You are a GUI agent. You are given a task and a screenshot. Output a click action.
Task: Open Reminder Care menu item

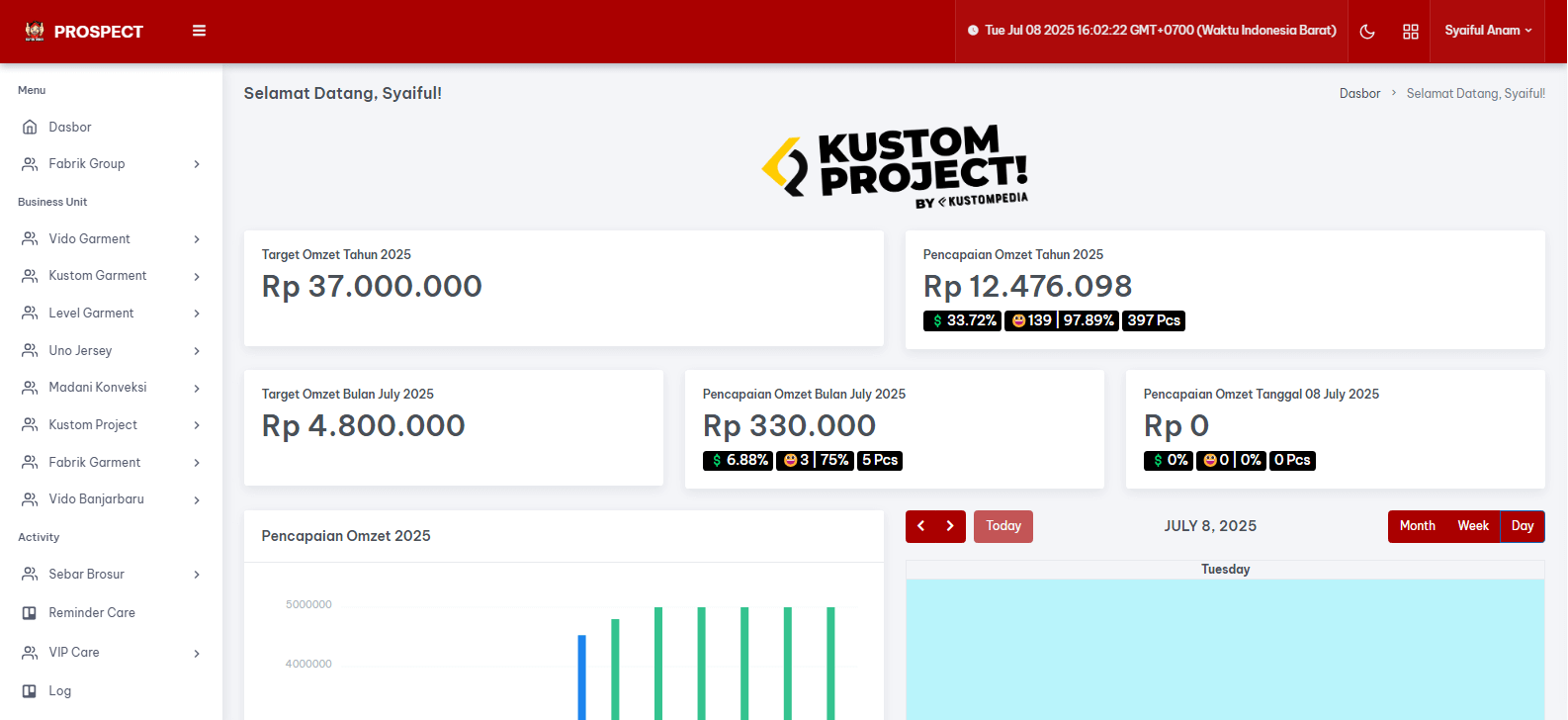click(111, 613)
